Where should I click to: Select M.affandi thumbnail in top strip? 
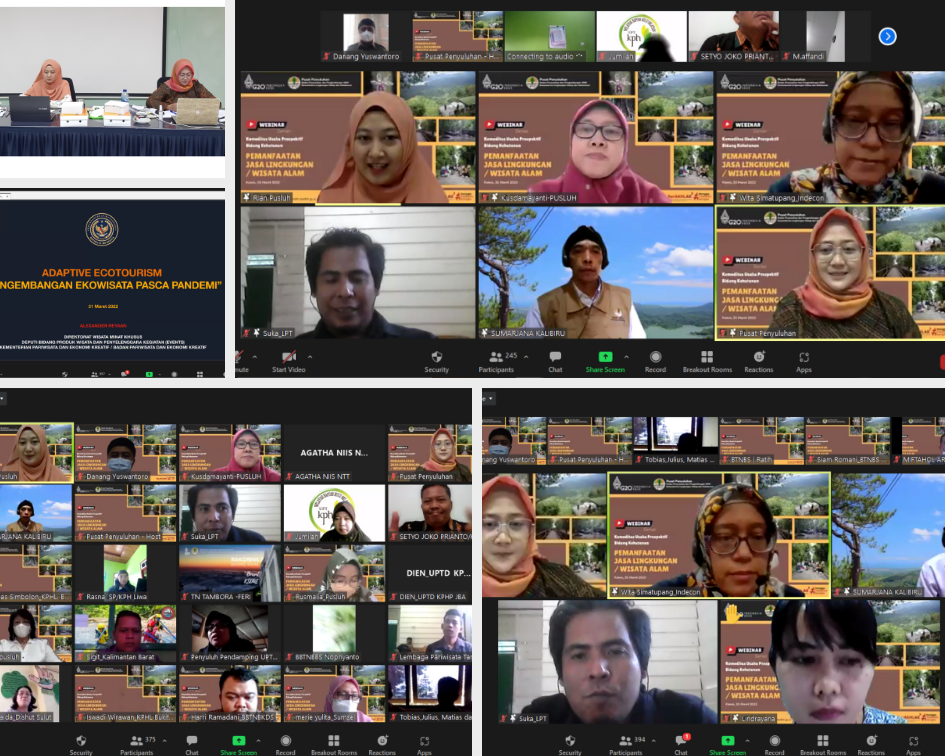point(824,37)
